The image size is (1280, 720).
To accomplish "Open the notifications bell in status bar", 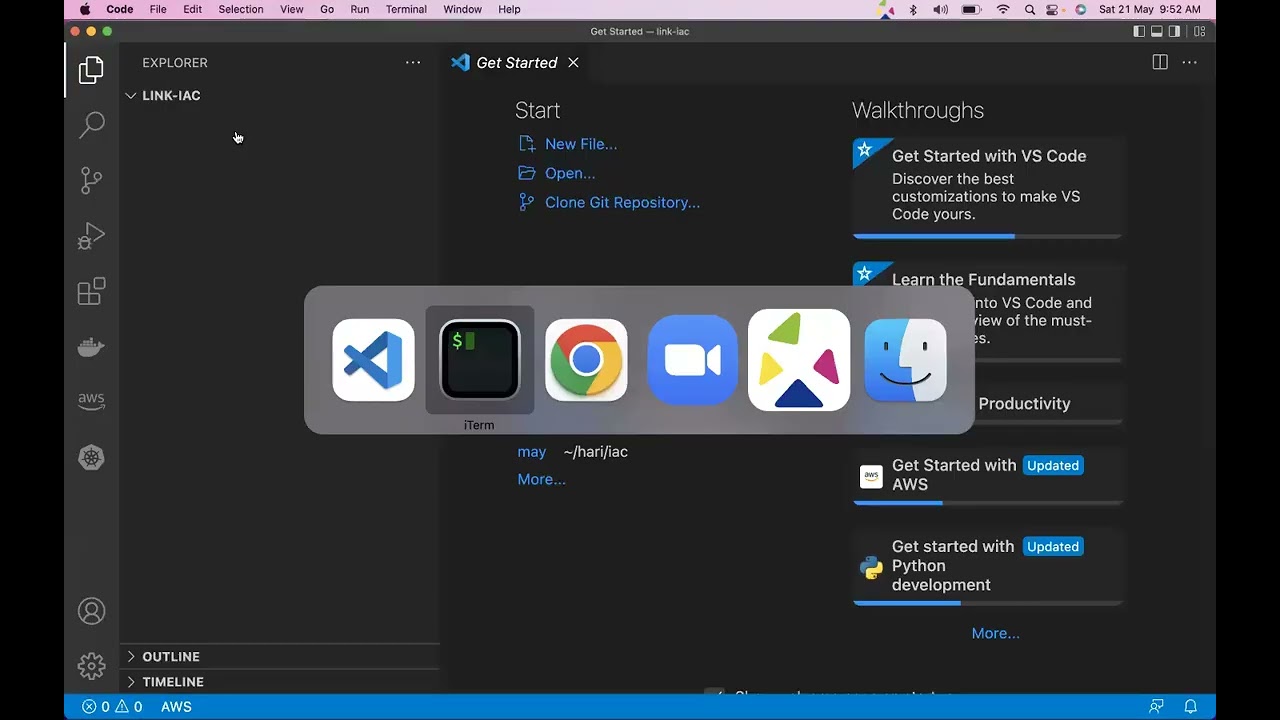I will click(1191, 706).
